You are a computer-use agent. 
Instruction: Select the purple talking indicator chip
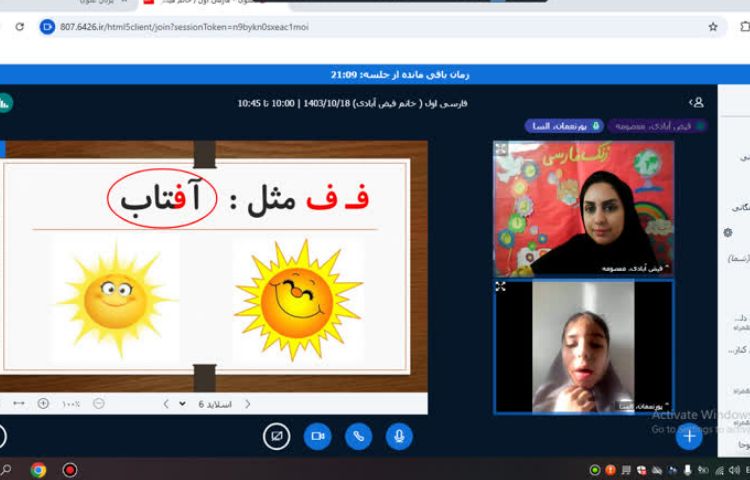pyautogui.click(x=657, y=126)
